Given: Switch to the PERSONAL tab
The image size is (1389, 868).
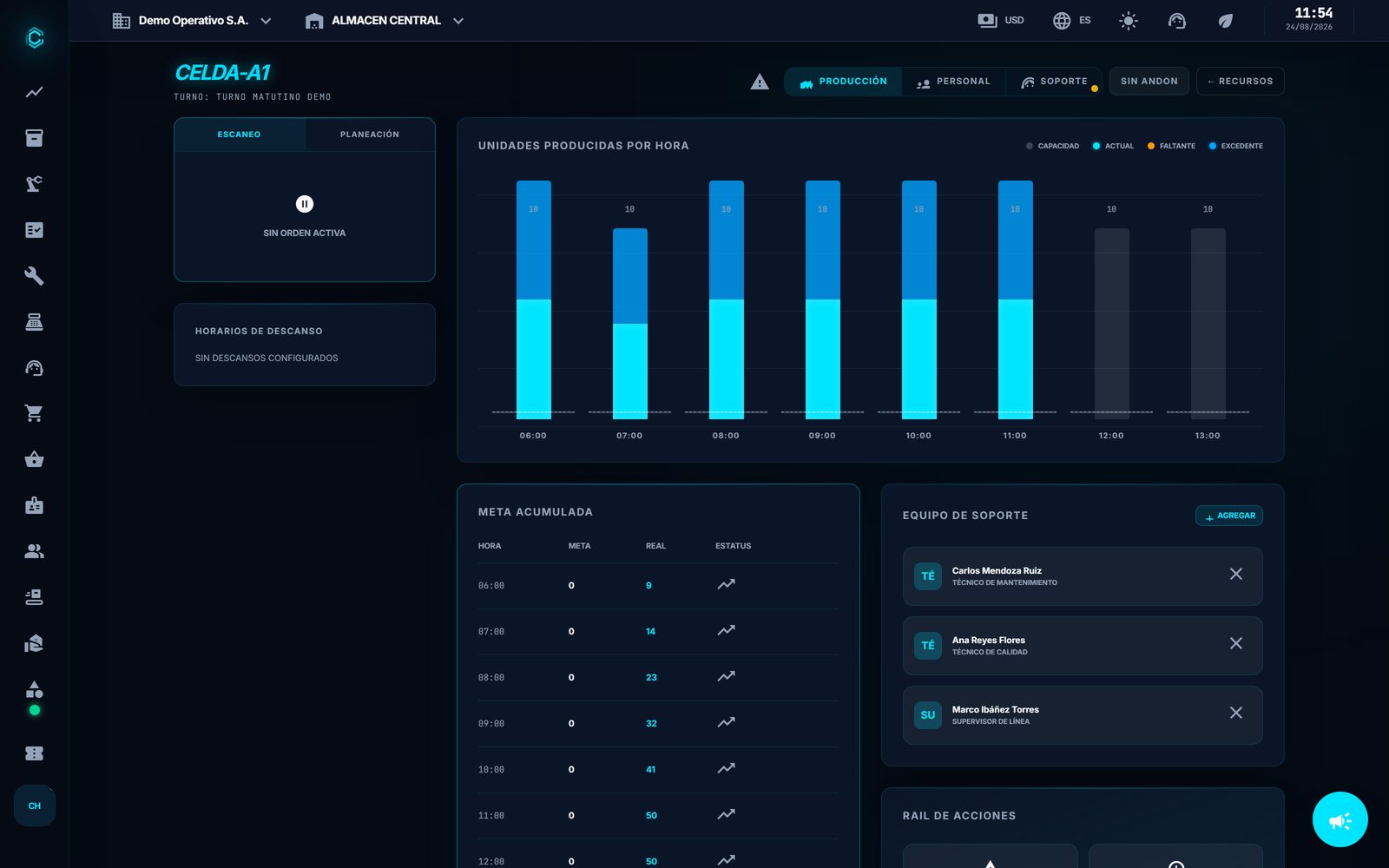Looking at the screenshot, I should (953, 82).
